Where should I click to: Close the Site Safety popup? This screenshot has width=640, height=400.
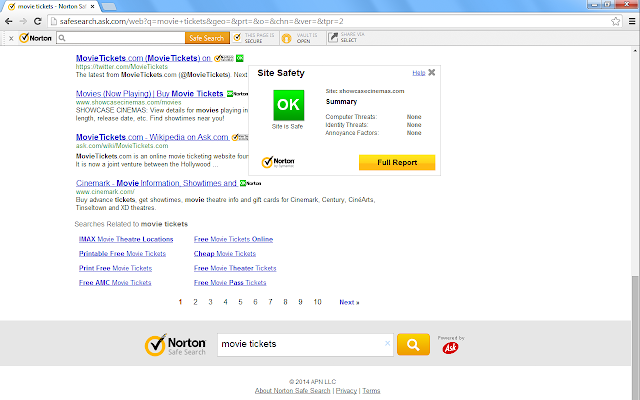[x=431, y=72]
